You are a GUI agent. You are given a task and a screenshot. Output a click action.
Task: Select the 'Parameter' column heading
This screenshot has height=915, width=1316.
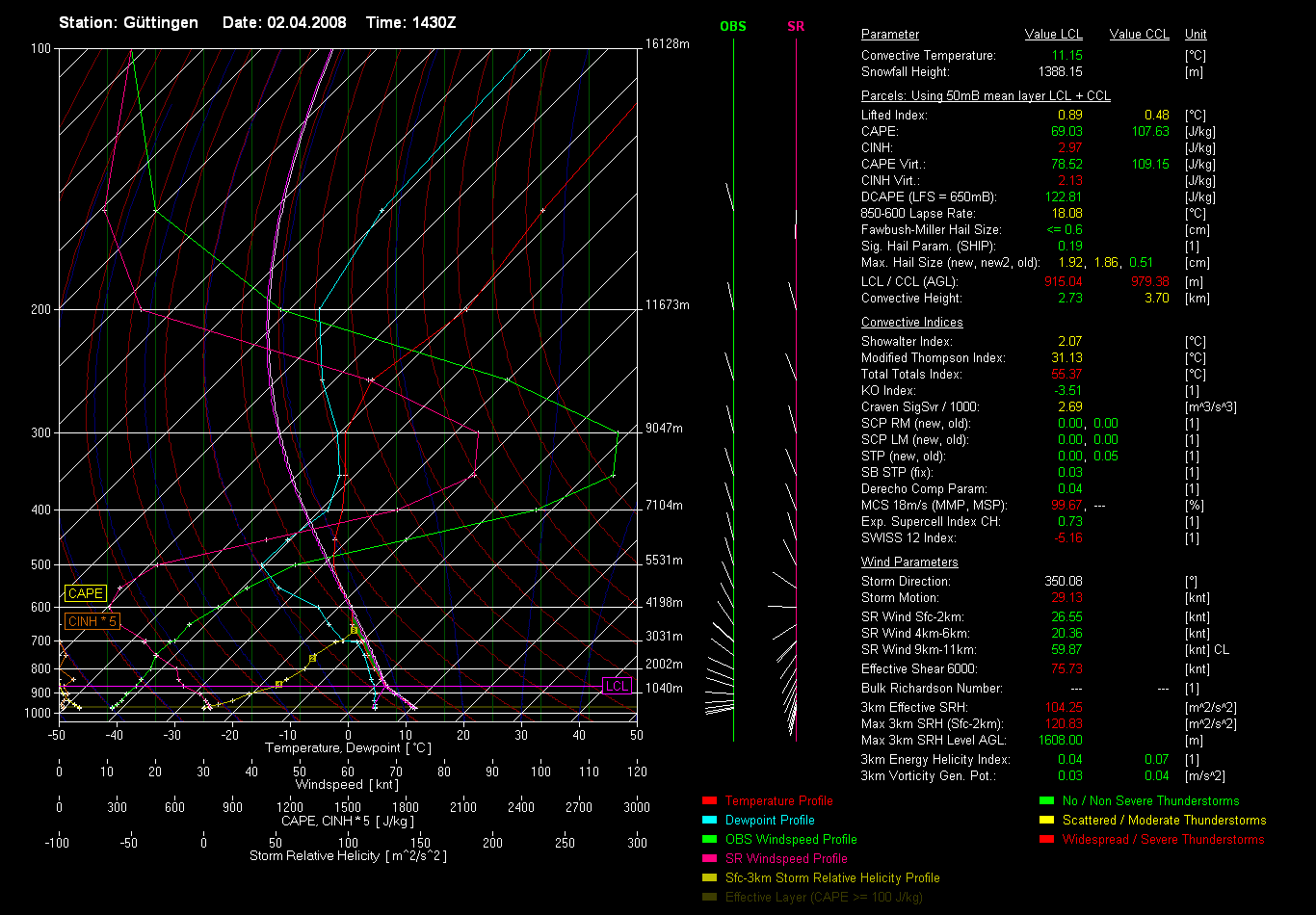point(890,35)
